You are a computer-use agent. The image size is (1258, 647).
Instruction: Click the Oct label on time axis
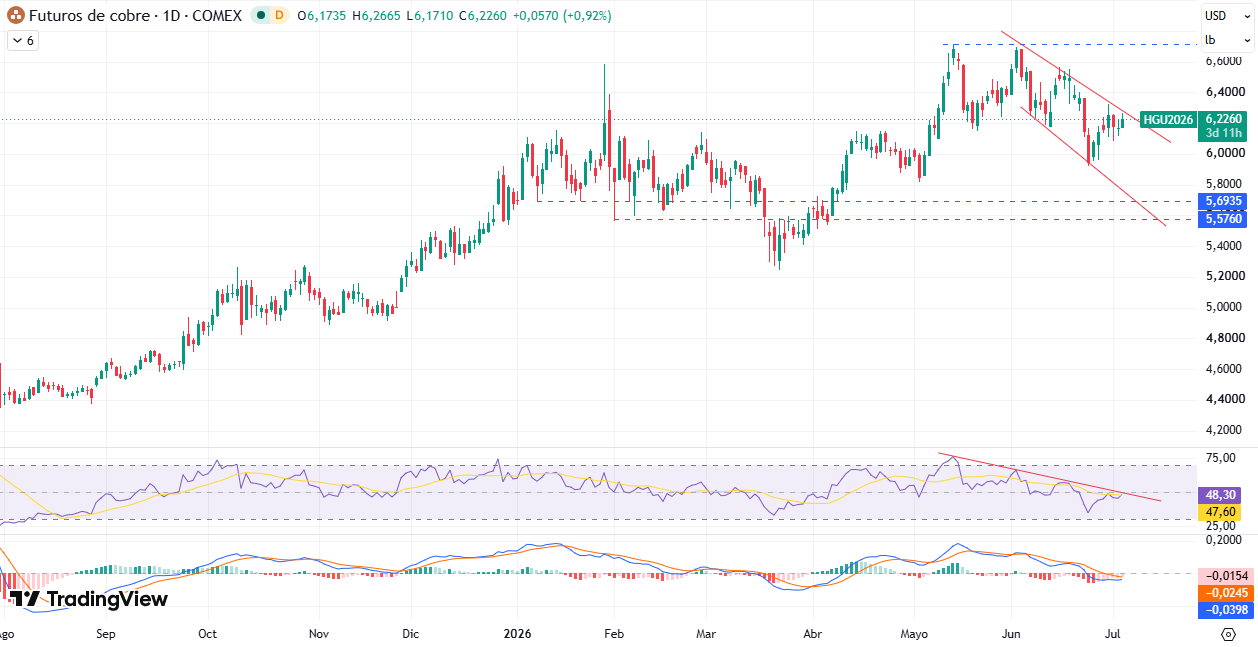(208, 634)
